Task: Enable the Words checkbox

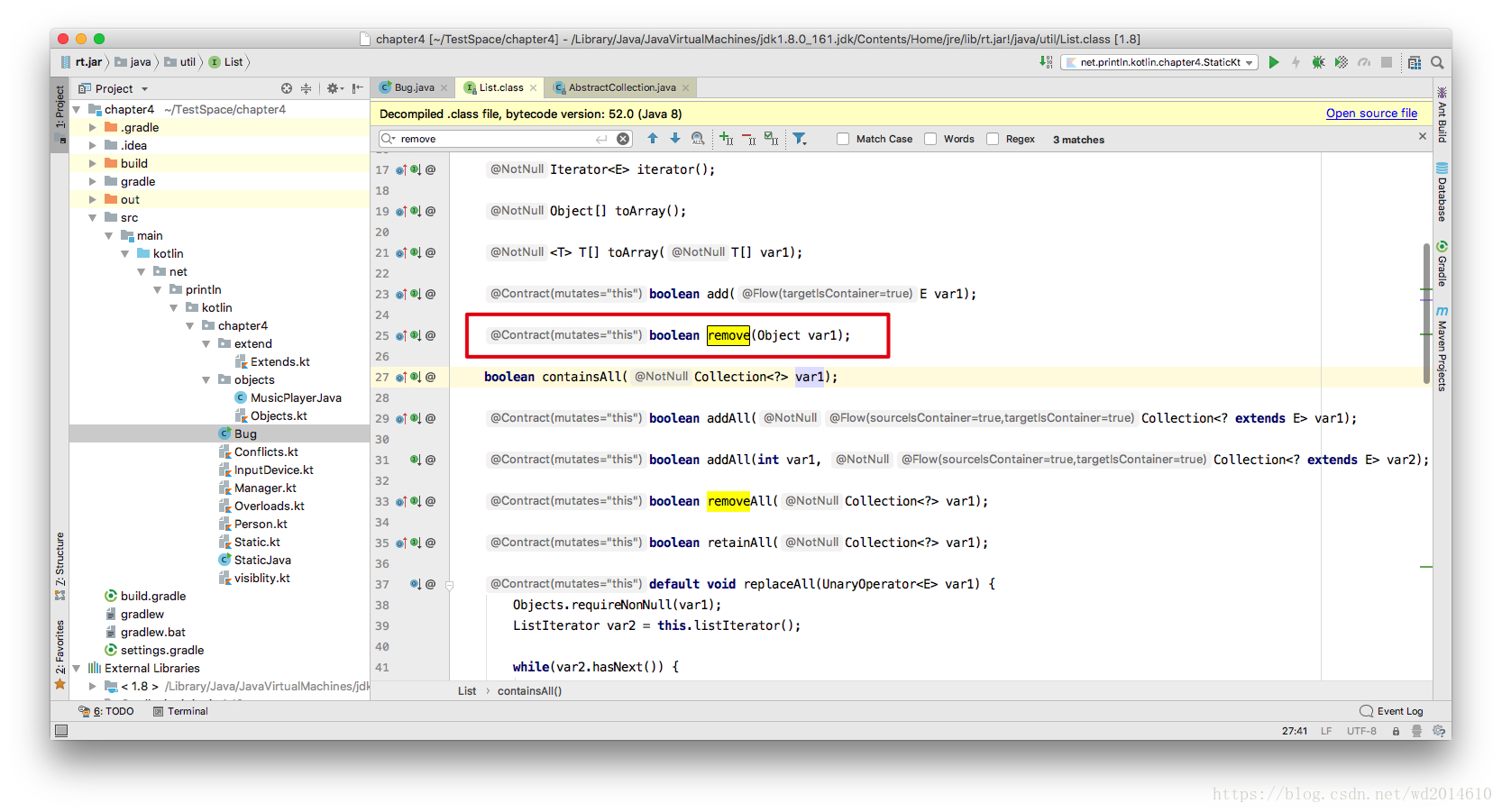Action: [x=930, y=139]
